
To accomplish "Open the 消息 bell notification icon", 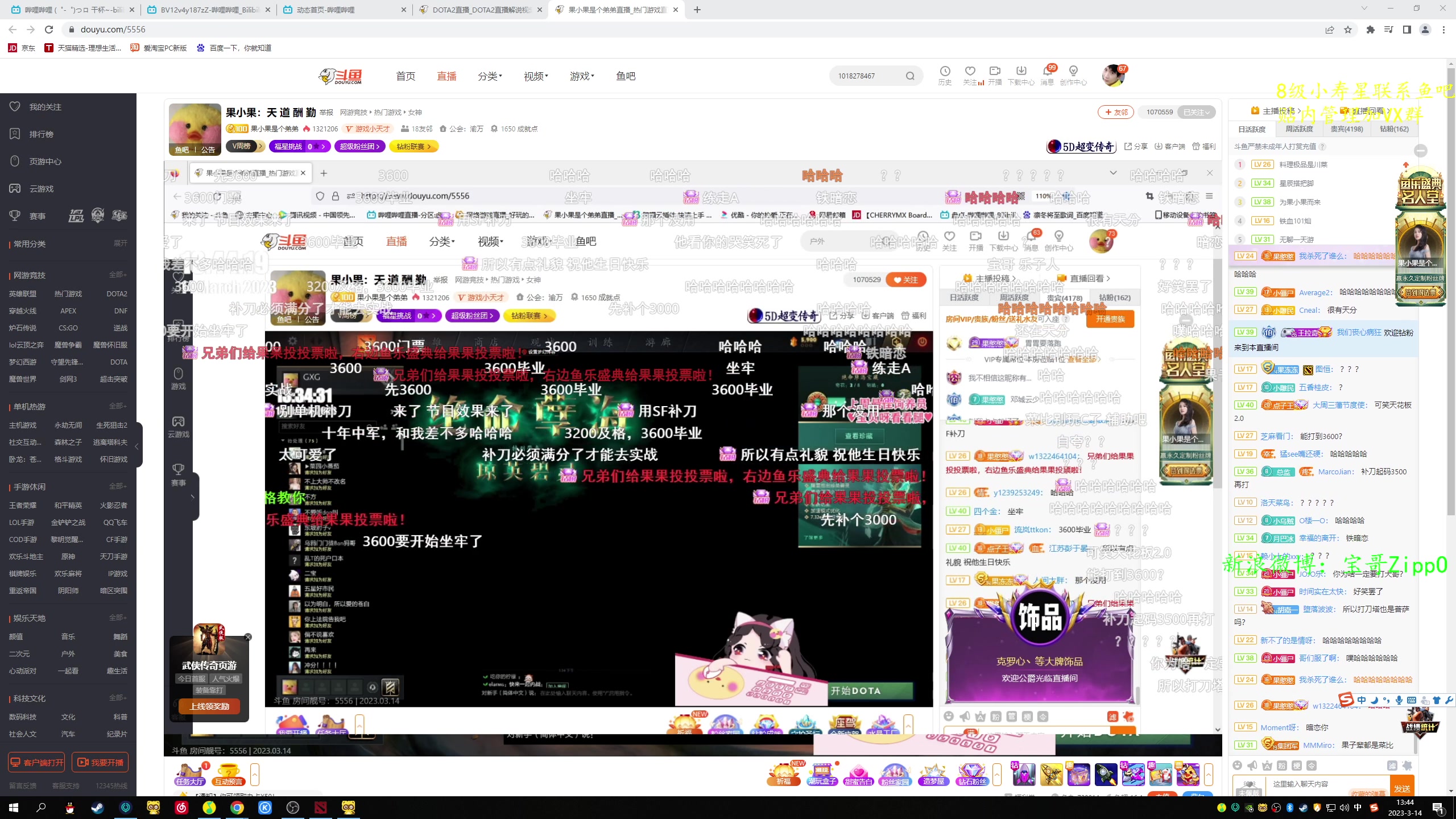I will click(1047, 71).
